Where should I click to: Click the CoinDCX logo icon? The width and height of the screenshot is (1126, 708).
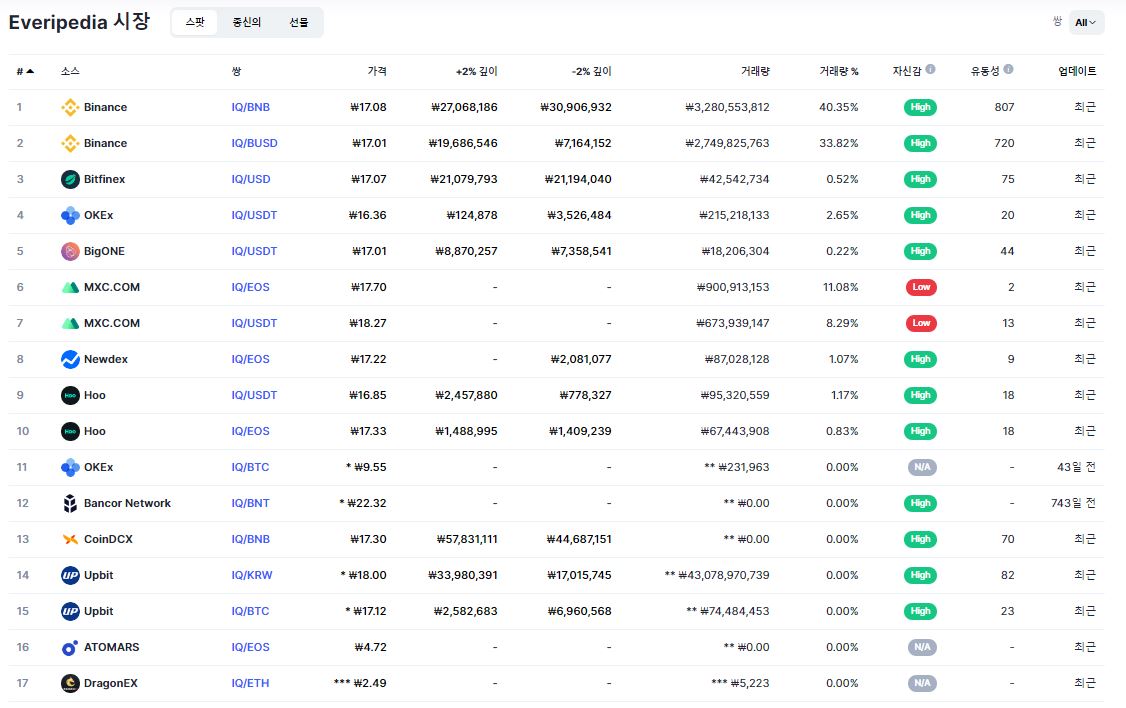click(70, 539)
